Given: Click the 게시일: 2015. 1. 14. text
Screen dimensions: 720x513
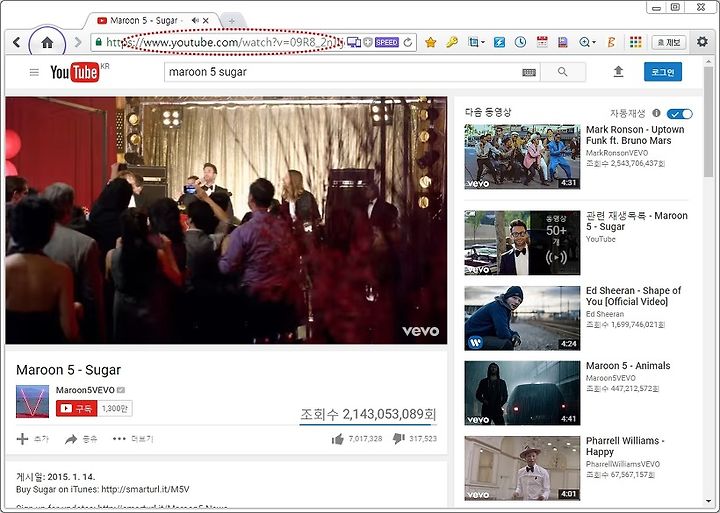Looking at the screenshot, I should [56, 477].
